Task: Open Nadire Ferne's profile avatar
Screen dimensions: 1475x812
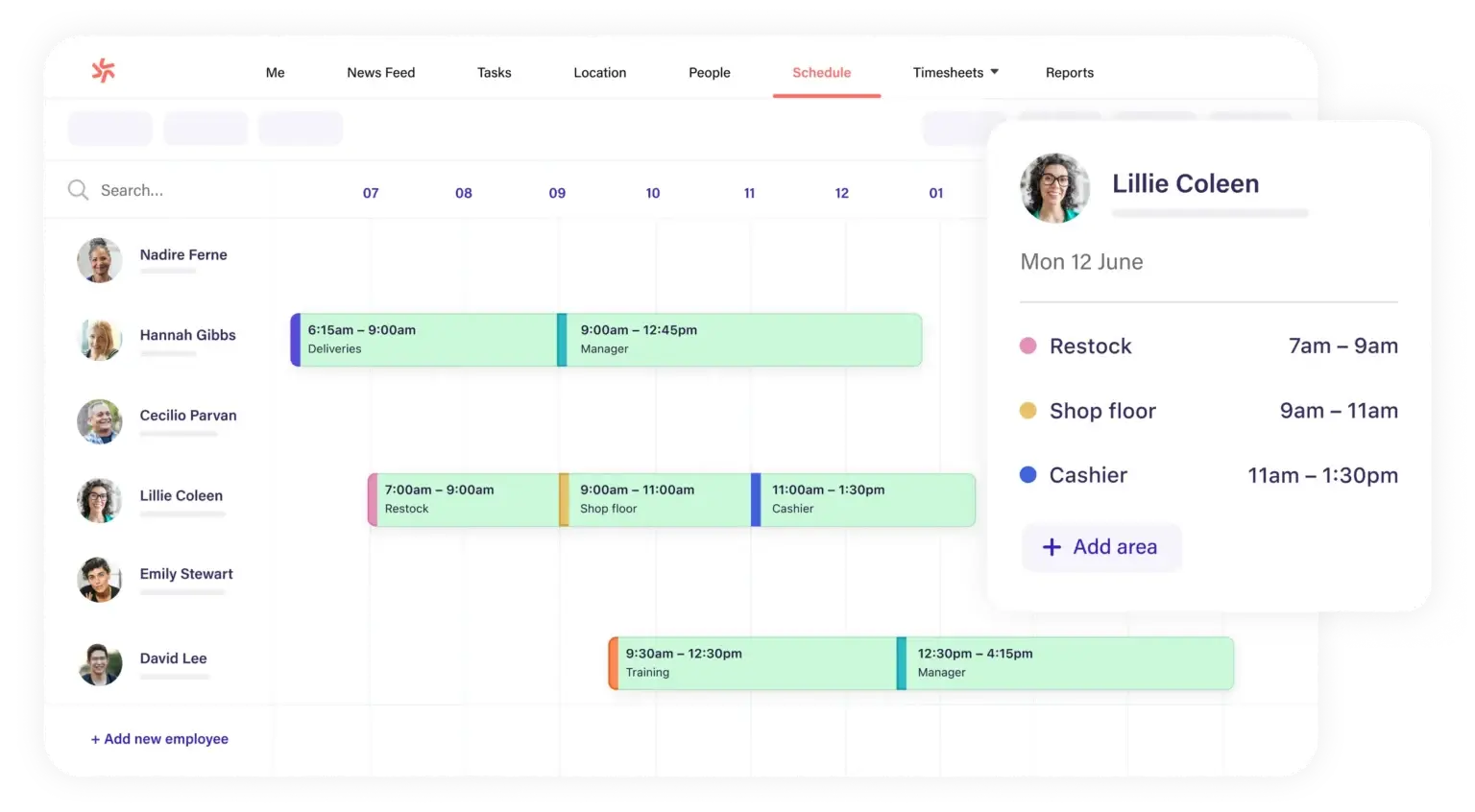Action: [100, 260]
